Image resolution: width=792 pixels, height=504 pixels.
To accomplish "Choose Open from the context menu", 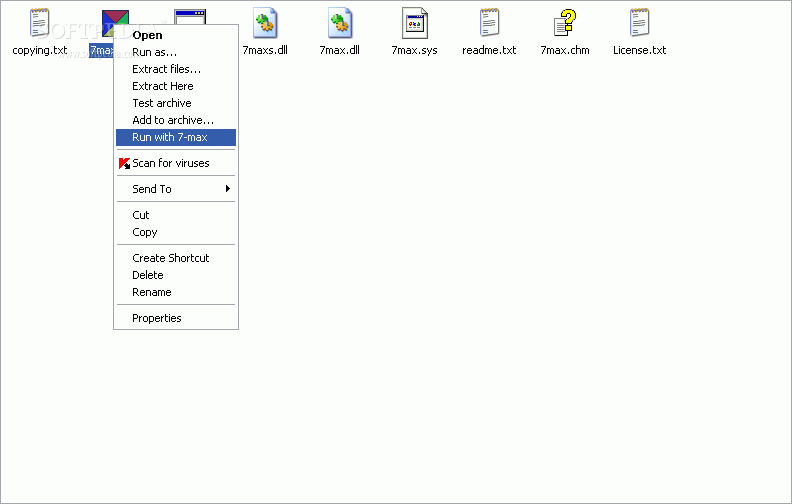I will click(176, 35).
